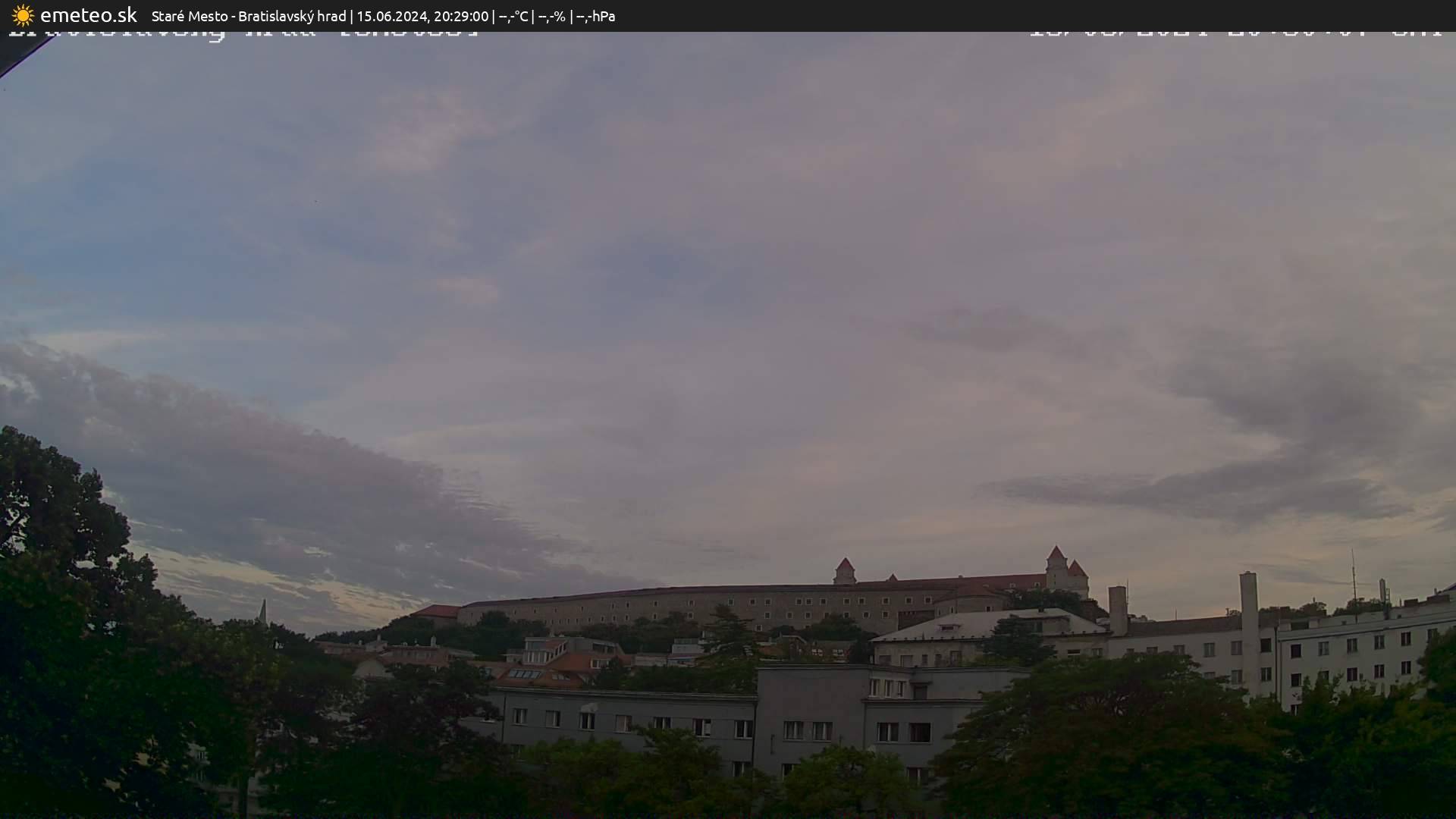The image size is (1456, 819).
Task: Click the temperature readout showing --,-°C
Action: point(513,16)
